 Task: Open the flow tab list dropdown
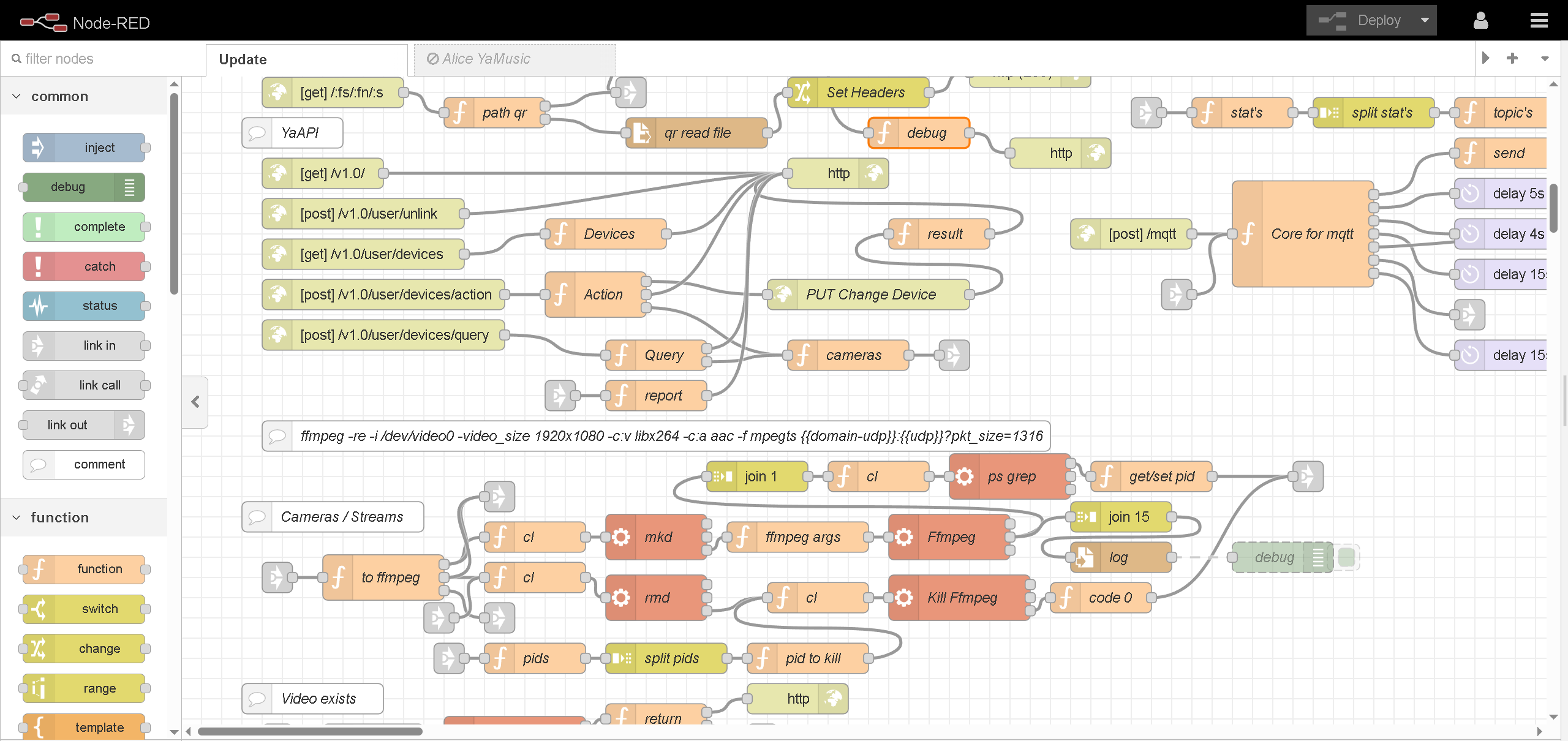click(x=1545, y=59)
